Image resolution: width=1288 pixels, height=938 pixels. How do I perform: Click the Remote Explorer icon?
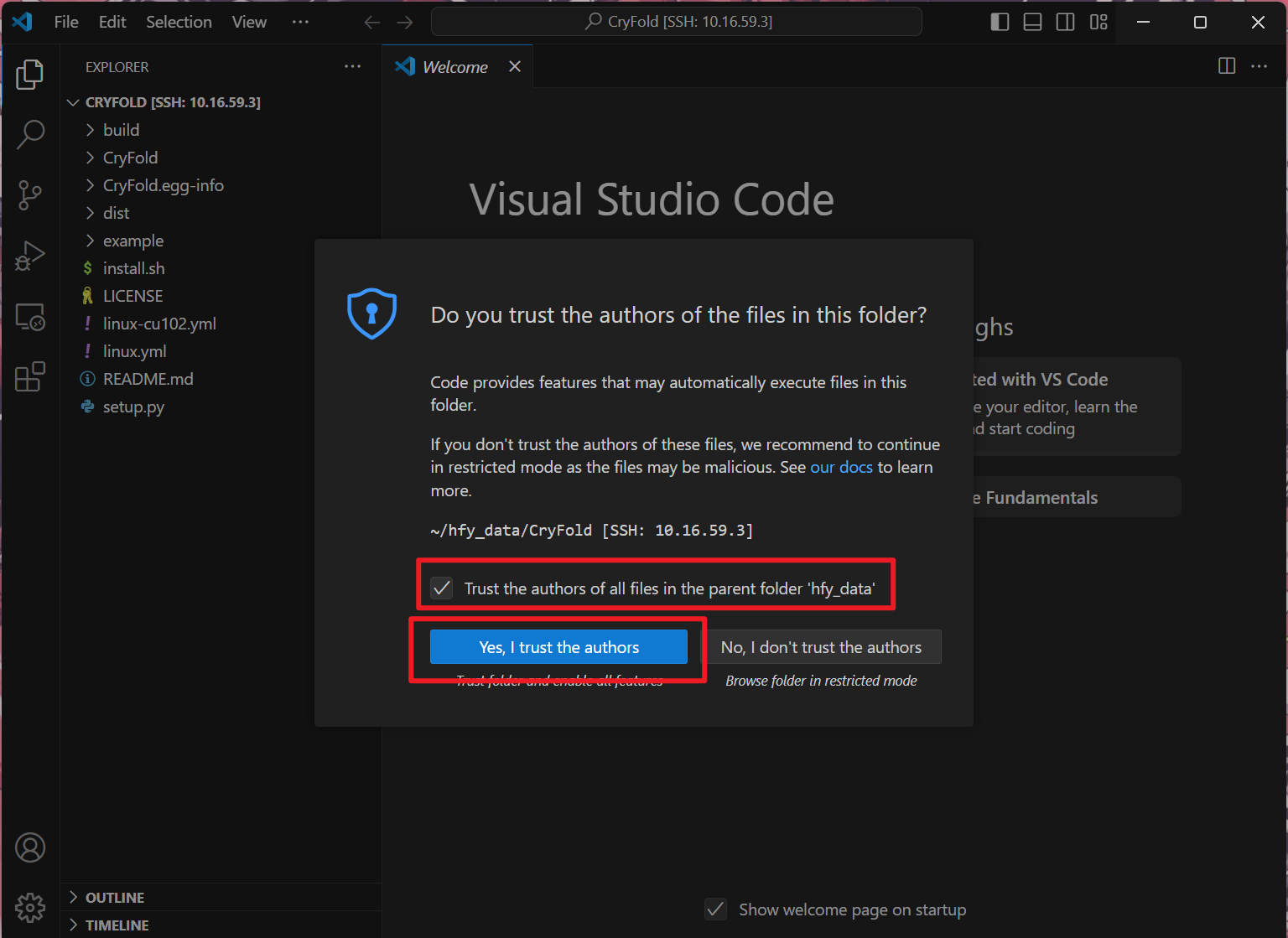pyautogui.click(x=30, y=317)
